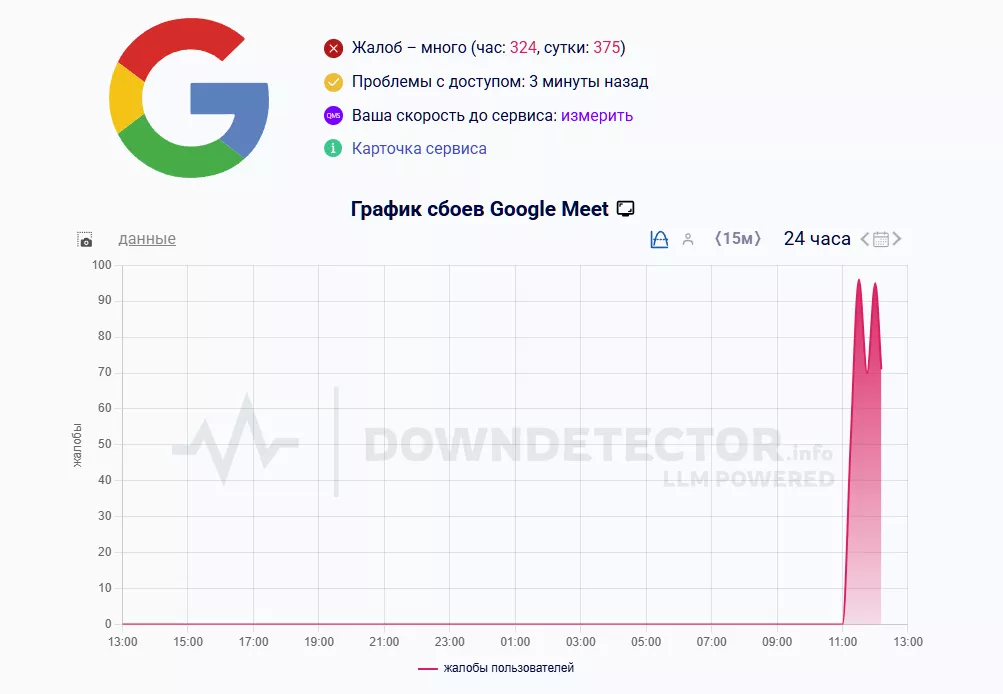Click the left chevron before 15м interval

point(716,238)
